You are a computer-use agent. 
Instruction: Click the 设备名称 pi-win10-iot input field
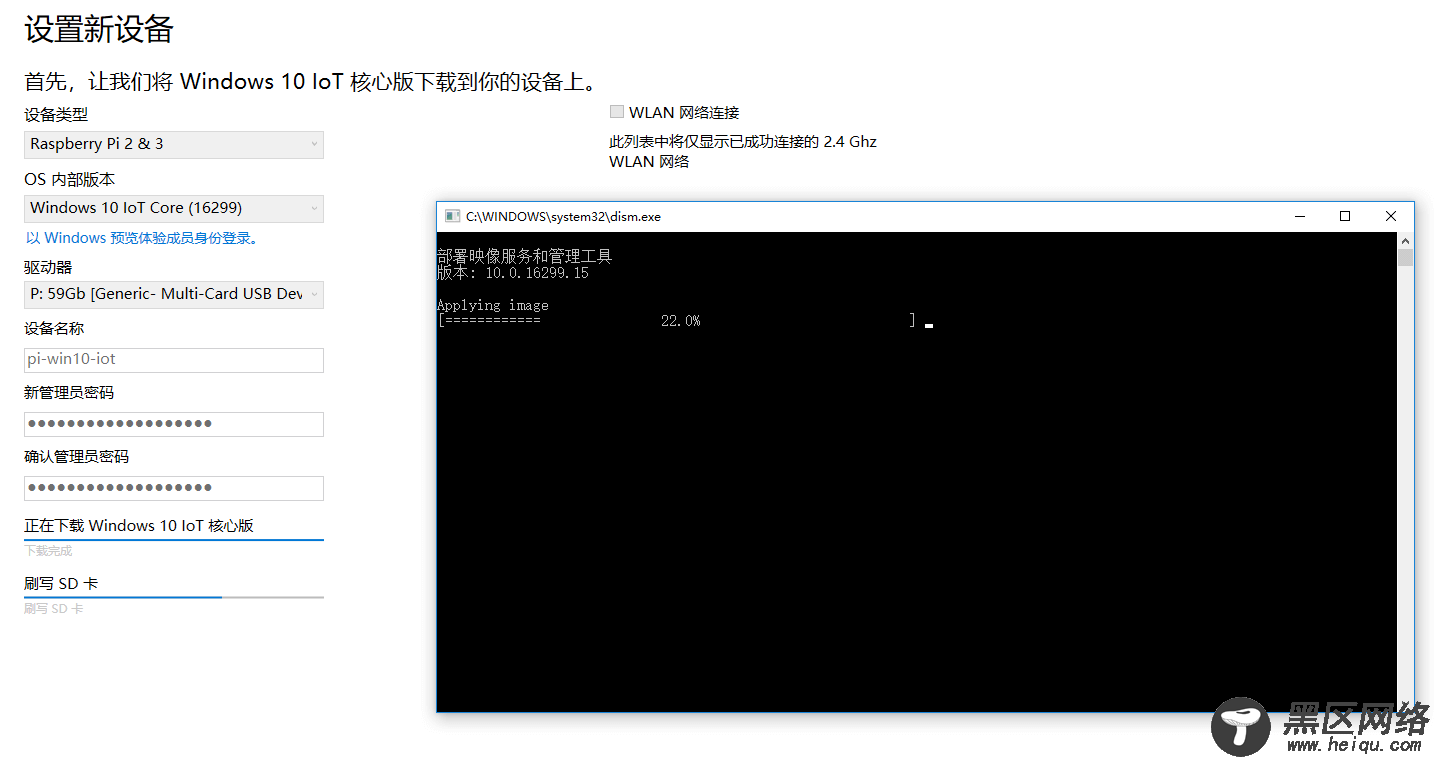click(x=174, y=360)
